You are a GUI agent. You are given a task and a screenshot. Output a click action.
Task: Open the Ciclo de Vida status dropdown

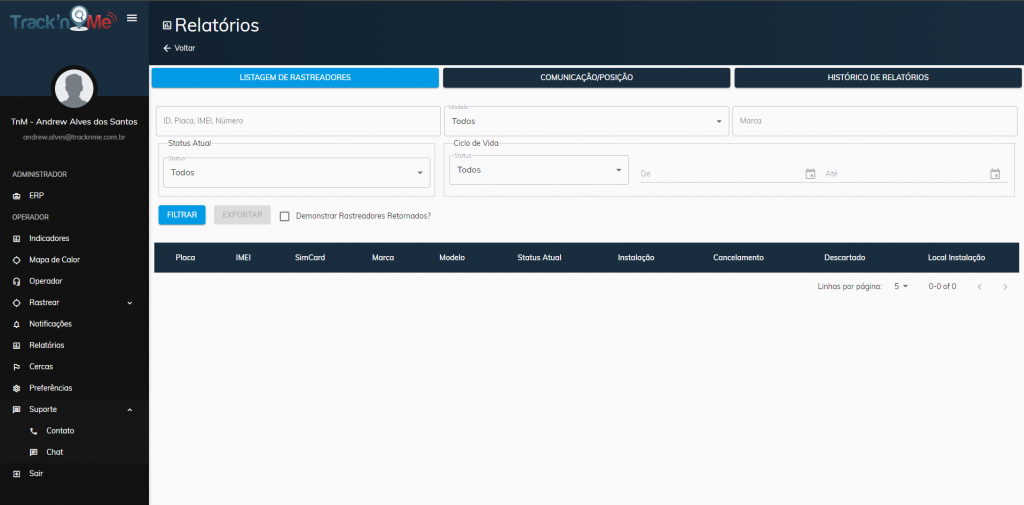[539, 170]
